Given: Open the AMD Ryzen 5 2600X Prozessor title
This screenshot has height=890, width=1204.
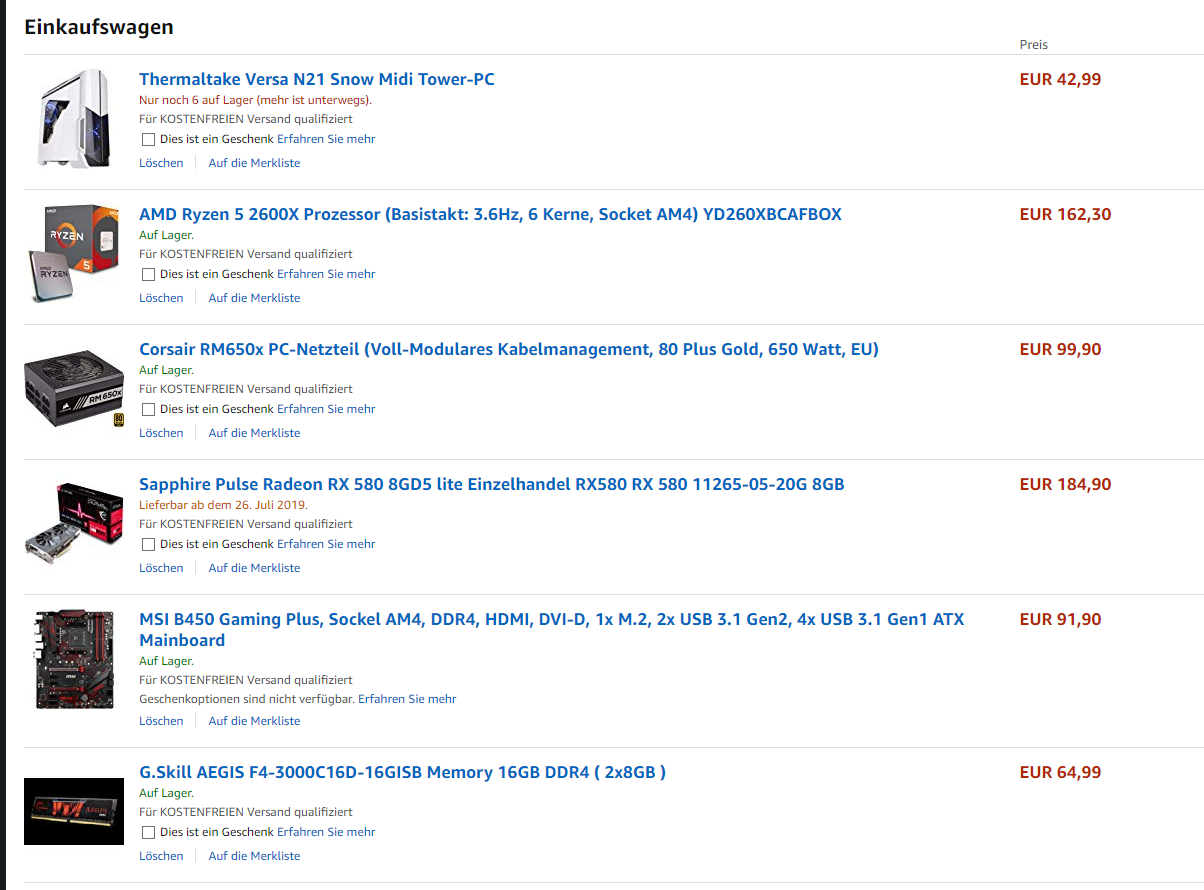Looking at the screenshot, I should pos(490,214).
